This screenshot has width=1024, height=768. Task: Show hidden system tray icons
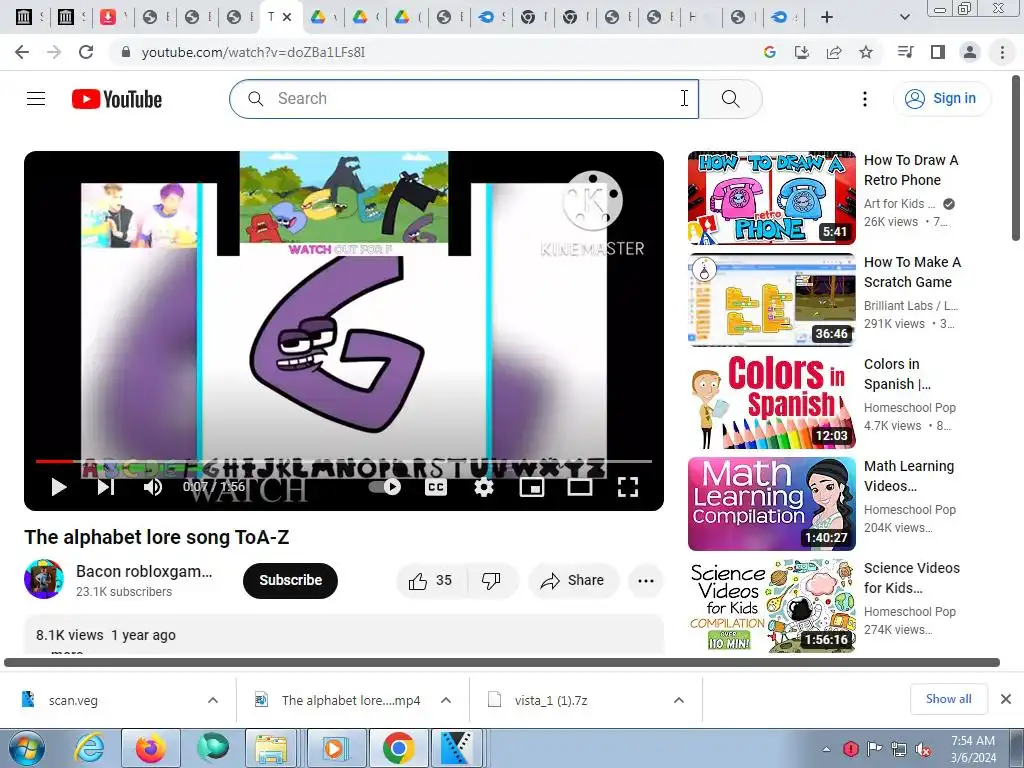pos(826,749)
